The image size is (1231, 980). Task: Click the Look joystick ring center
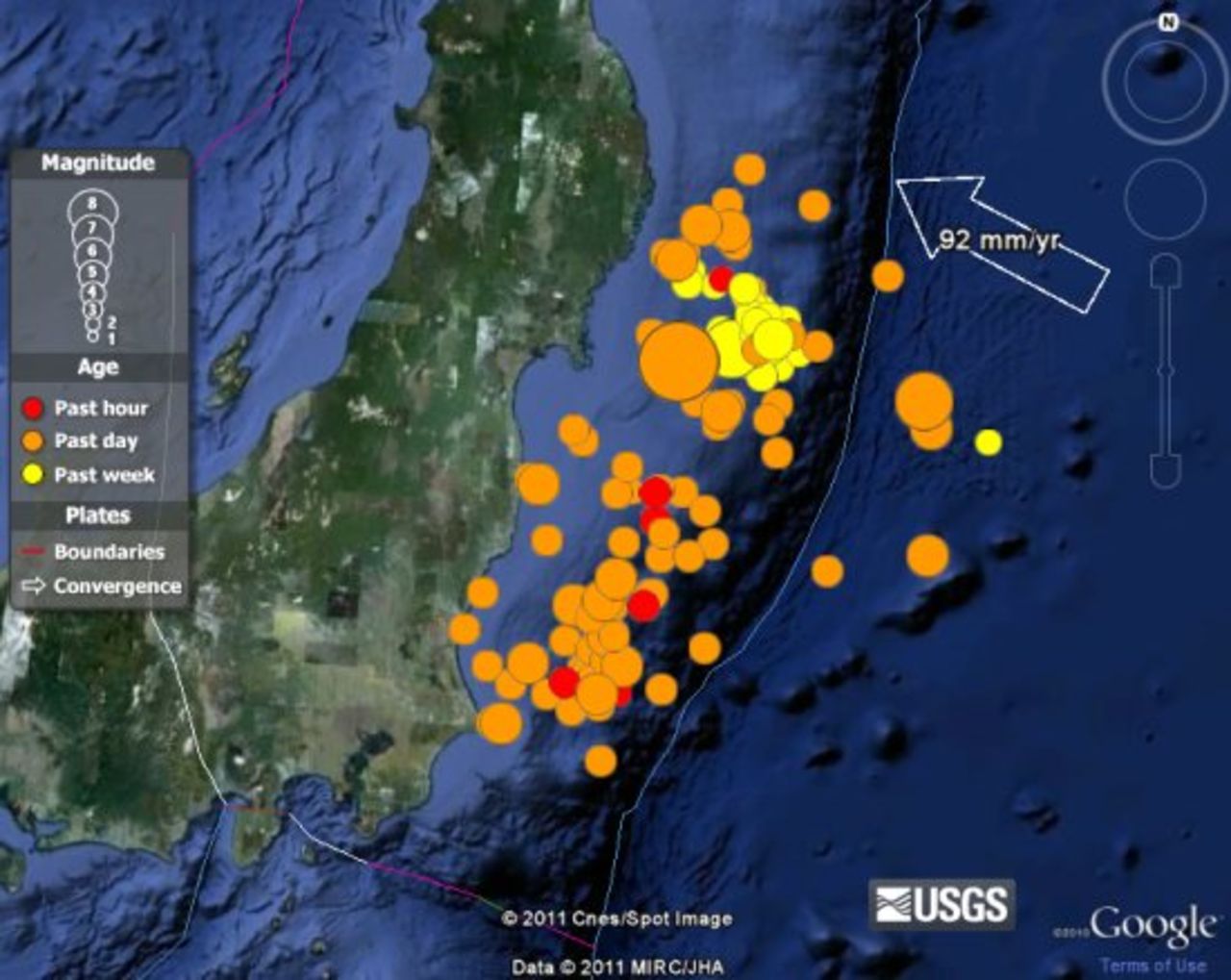click(1165, 81)
